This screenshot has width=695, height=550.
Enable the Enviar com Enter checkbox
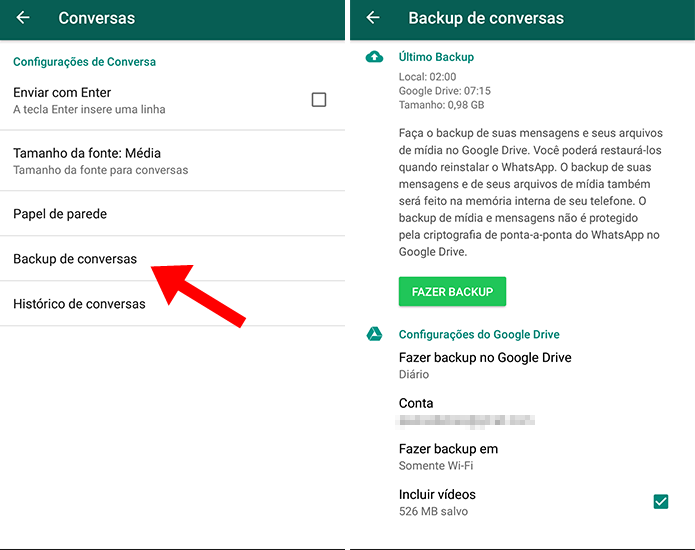319,100
